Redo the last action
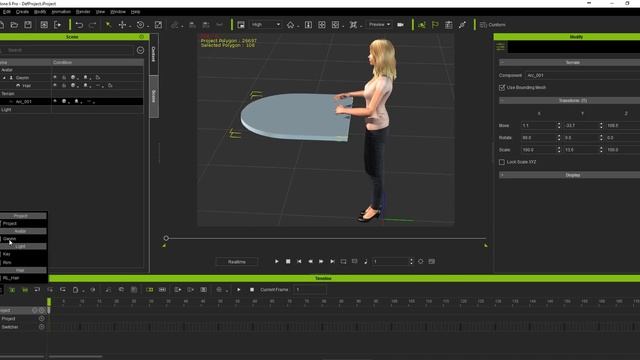The height and width of the screenshot is (360, 640). click(x=93, y=25)
